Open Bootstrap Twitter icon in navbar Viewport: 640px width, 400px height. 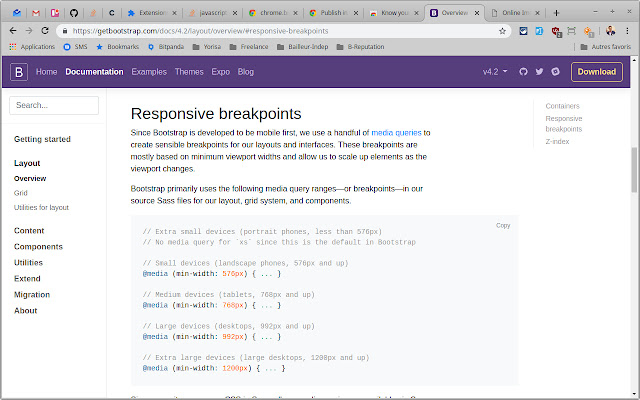pos(539,72)
